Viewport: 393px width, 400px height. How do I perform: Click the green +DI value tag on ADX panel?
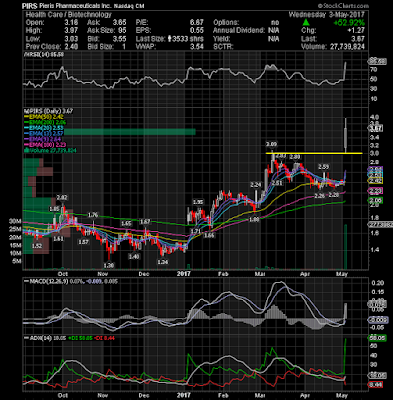tap(377, 338)
